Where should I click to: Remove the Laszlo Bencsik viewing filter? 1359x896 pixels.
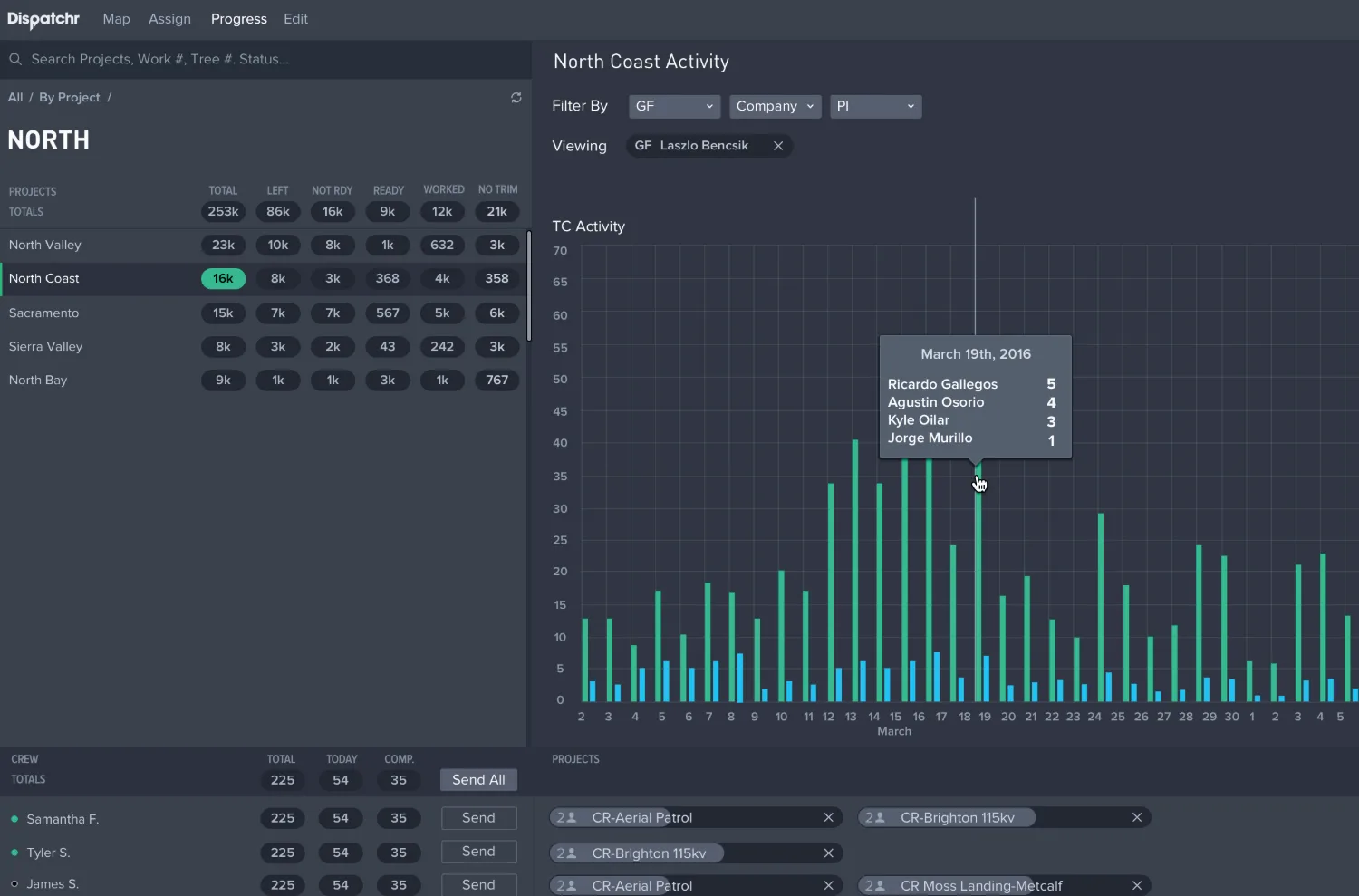tap(778, 146)
